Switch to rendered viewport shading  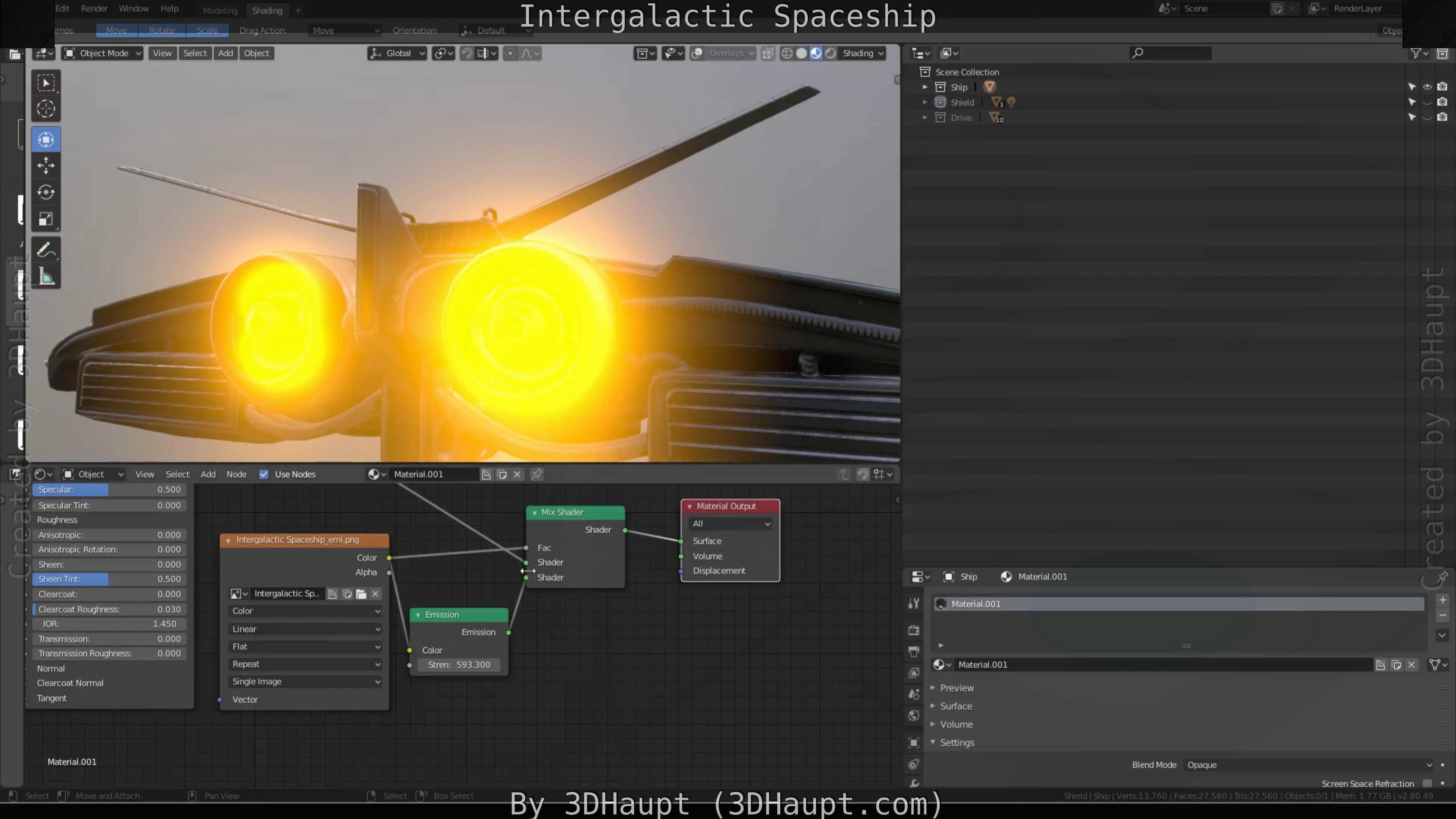[830, 53]
